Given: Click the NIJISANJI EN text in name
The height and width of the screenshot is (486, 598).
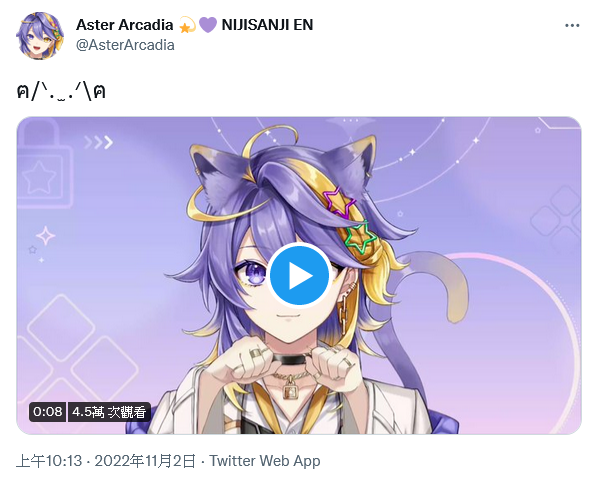Looking at the screenshot, I should [267, 25].
